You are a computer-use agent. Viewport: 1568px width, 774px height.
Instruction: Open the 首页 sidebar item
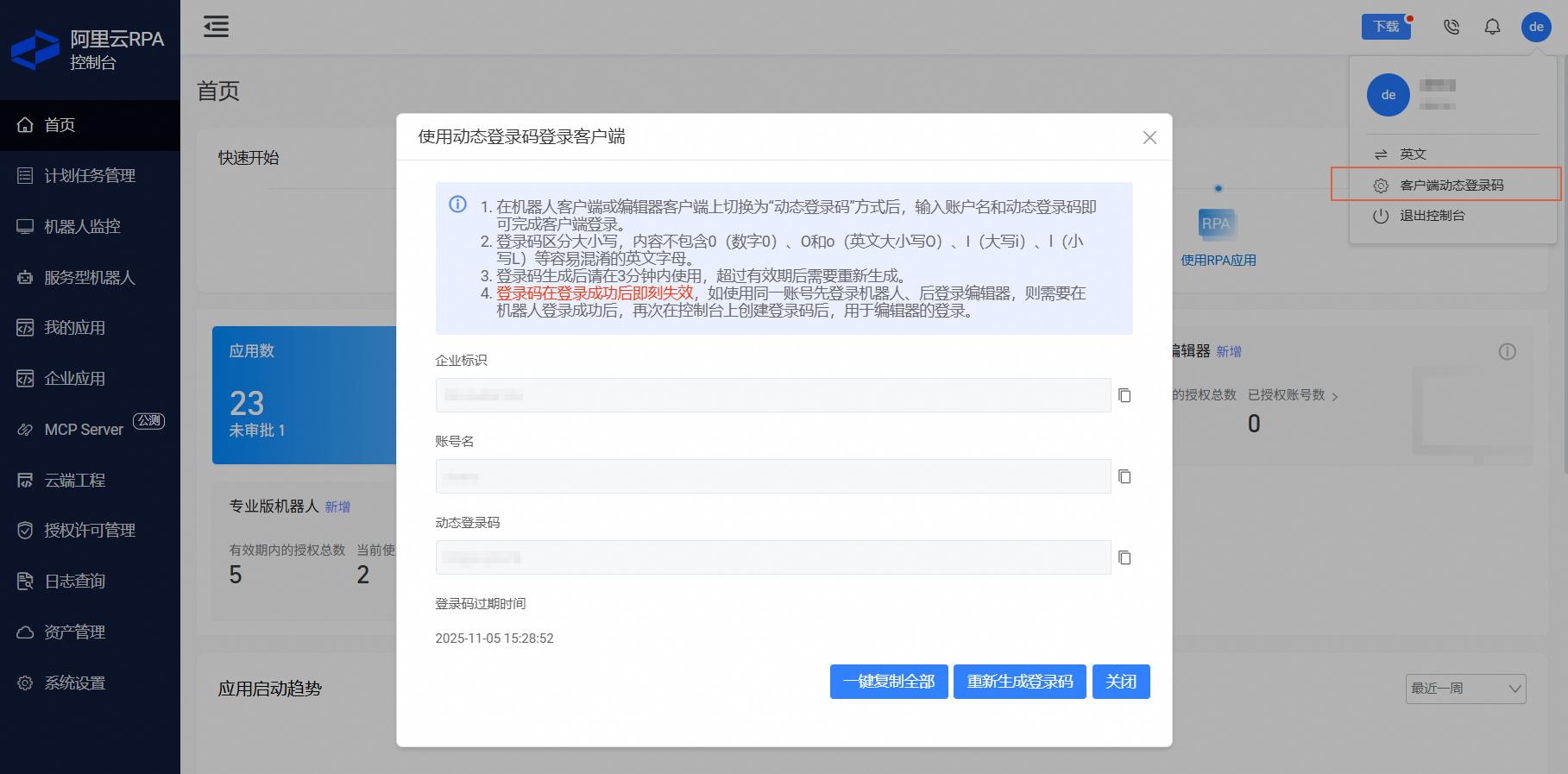point(90,125)
